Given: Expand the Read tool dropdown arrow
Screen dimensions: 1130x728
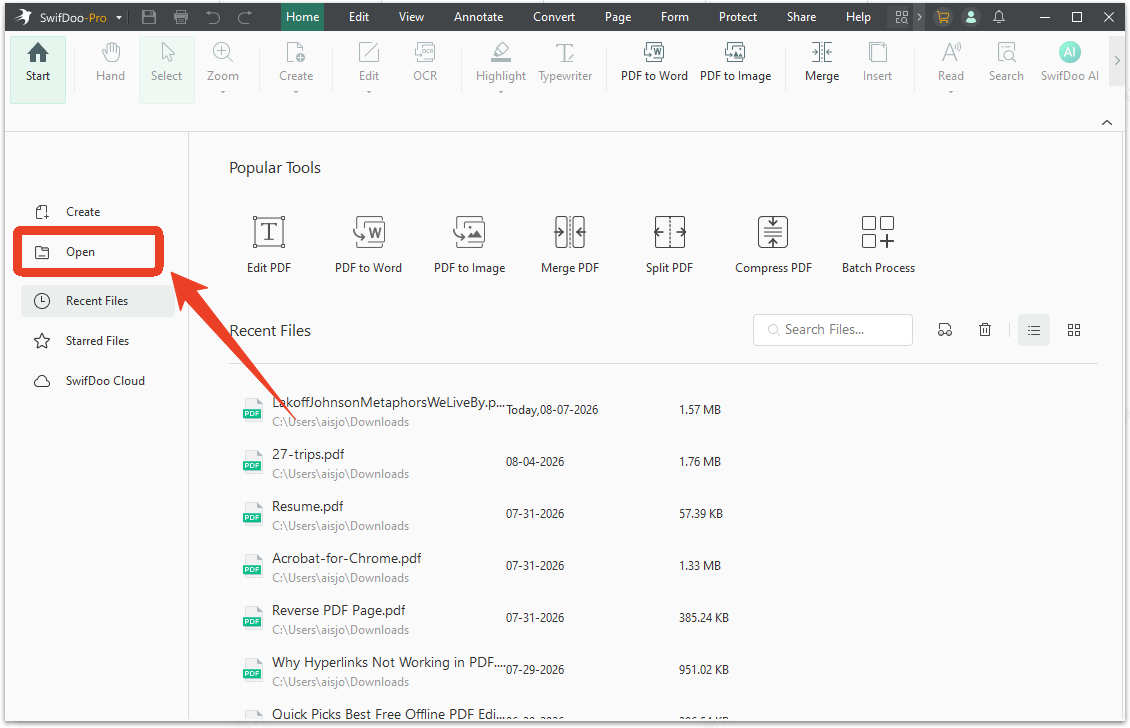Looking at the screenshot, I should pos(951,93).
